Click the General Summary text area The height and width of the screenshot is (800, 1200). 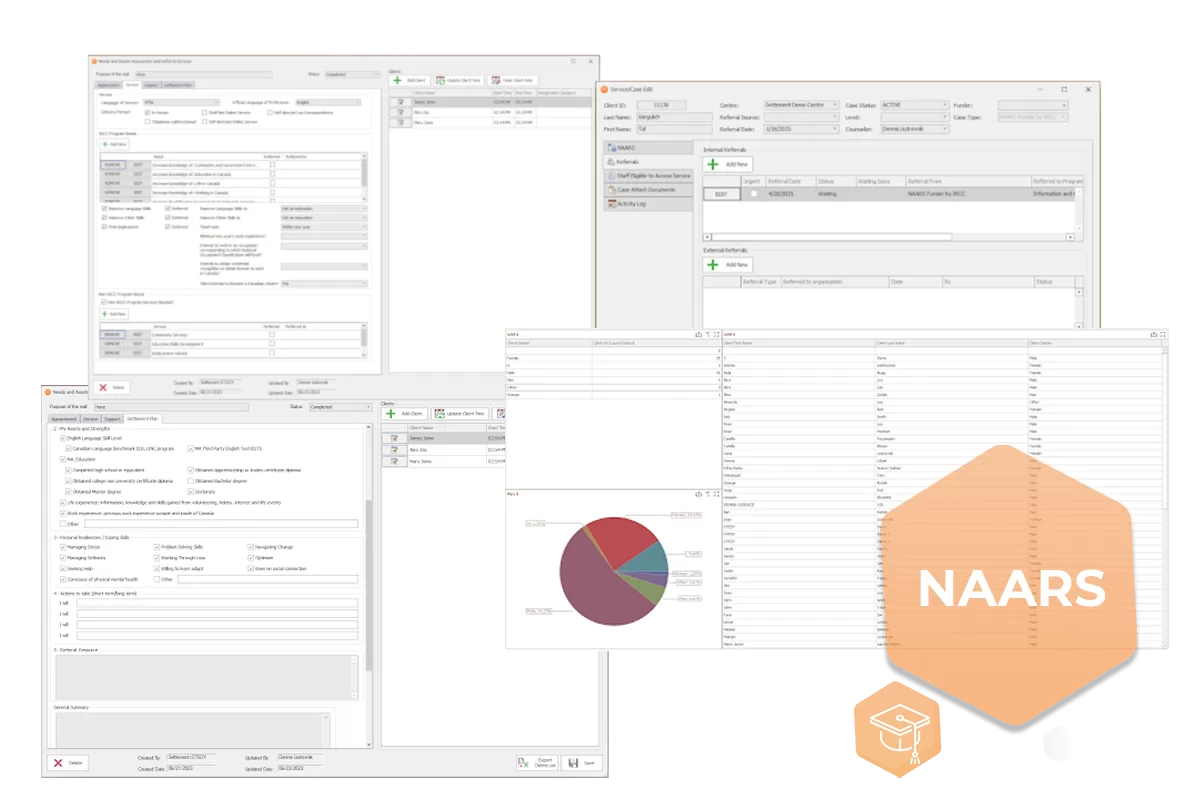[194, 728]
